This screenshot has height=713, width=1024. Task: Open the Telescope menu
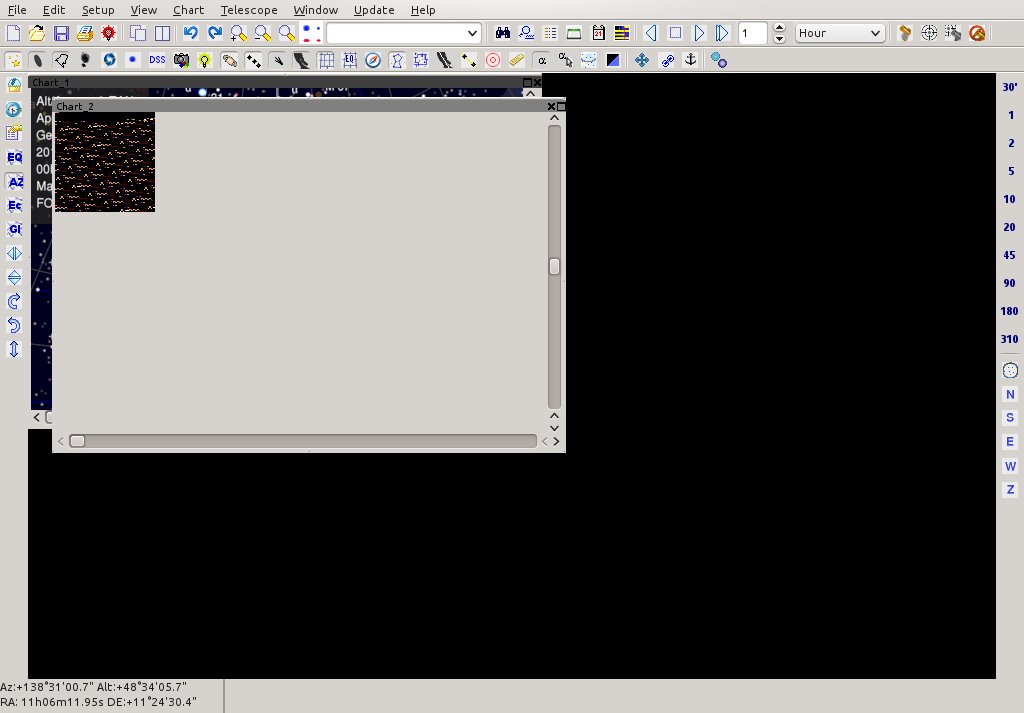click(249, 10)
